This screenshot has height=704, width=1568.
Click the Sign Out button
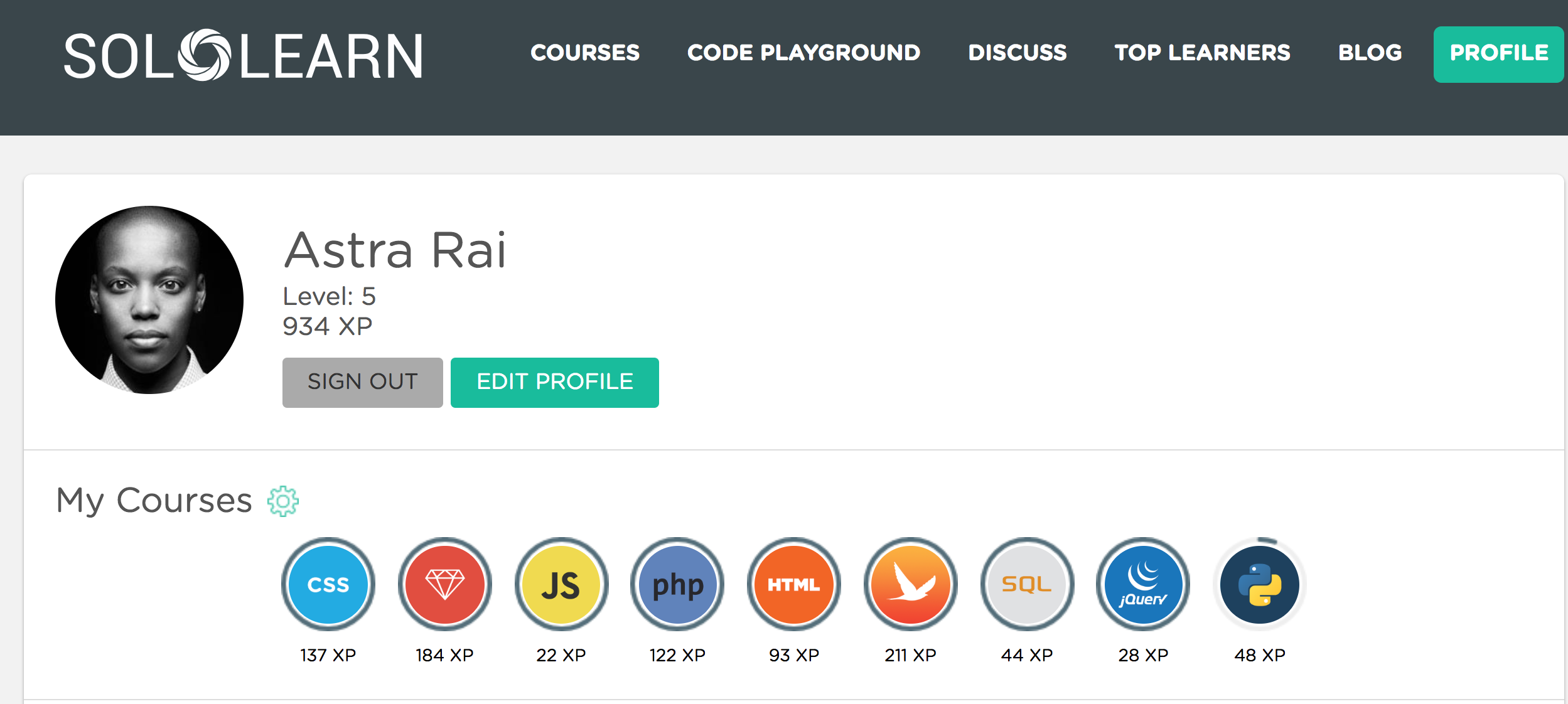click(363, 382)
